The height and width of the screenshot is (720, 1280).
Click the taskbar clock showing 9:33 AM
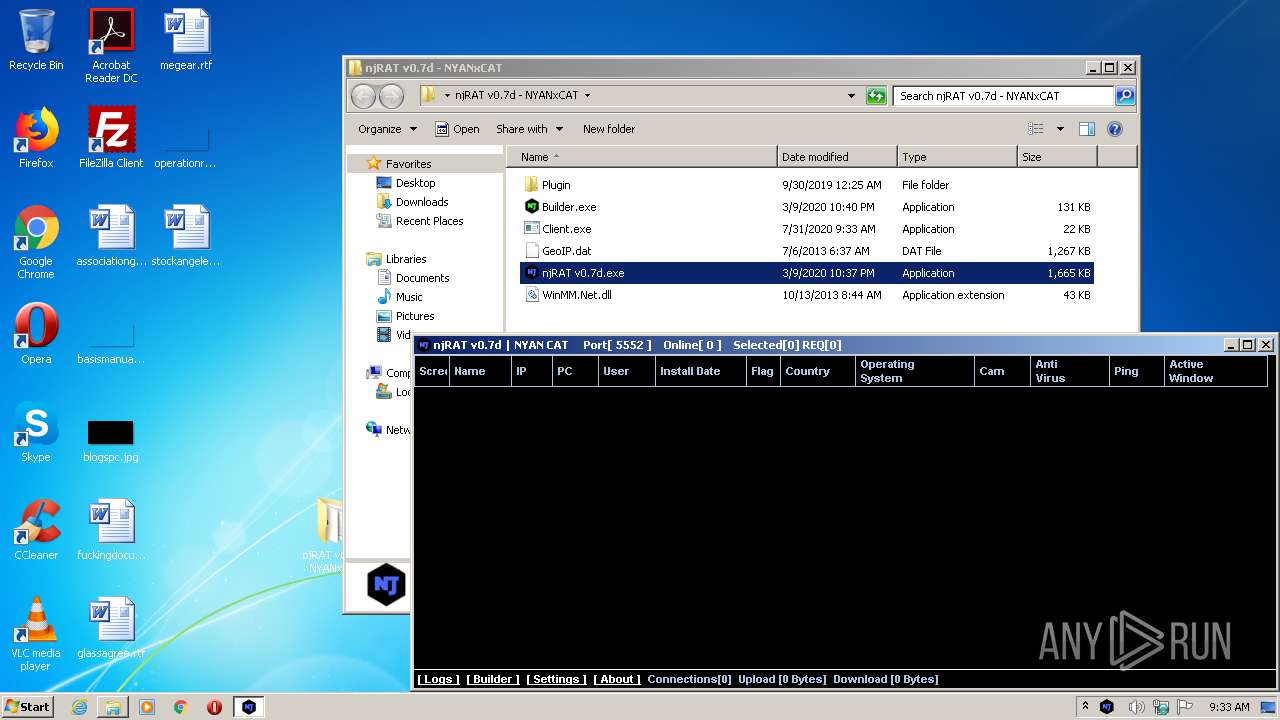coord(1229,706)
